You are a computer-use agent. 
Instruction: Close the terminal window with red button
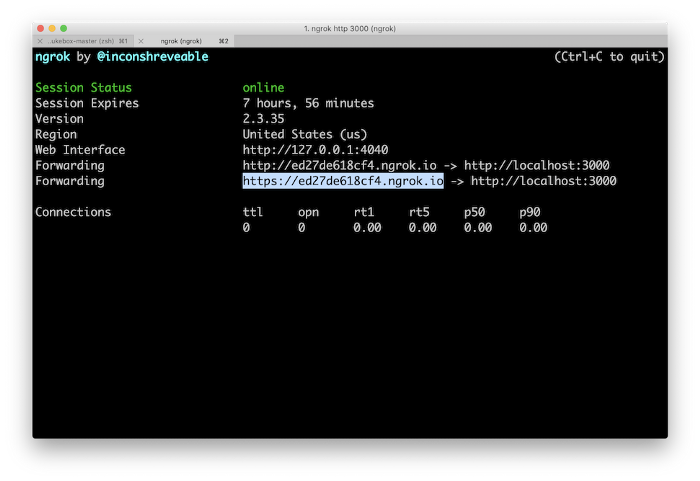pyautogui.click(x=41, y=29)
